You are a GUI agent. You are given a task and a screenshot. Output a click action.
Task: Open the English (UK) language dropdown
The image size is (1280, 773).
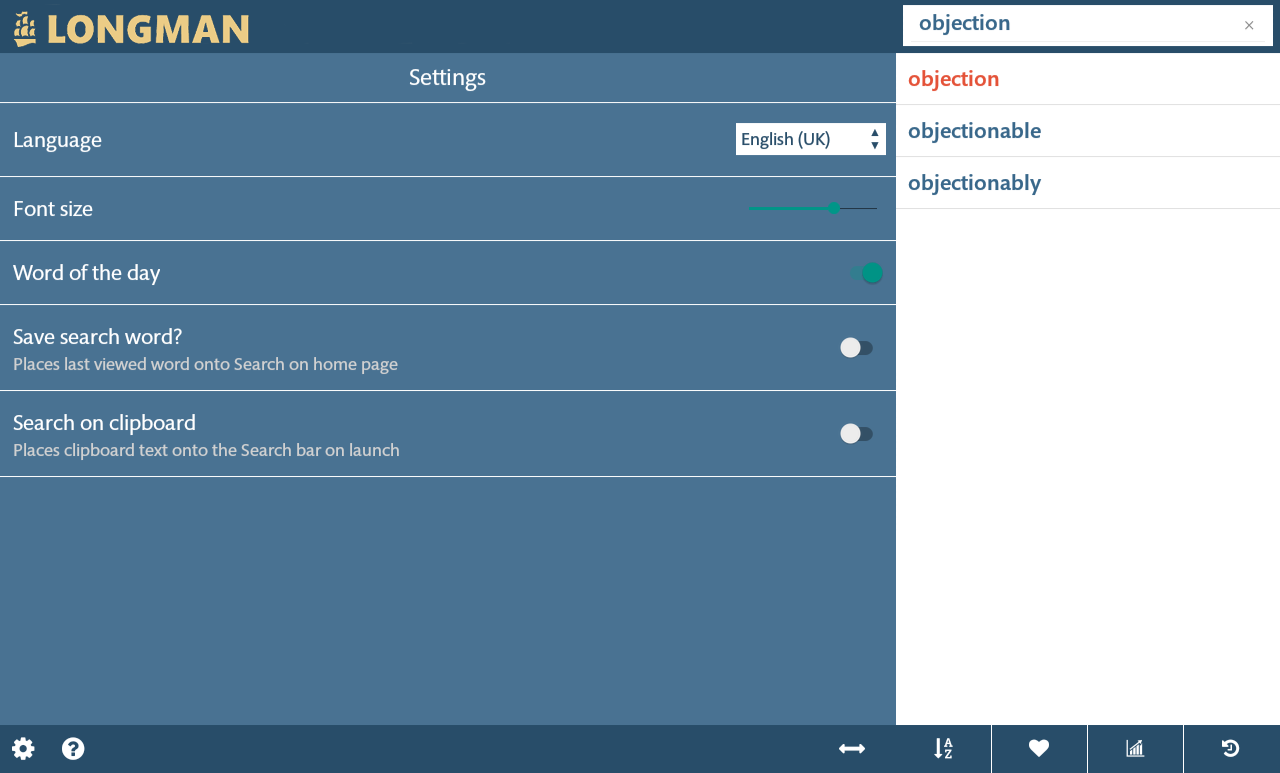811,139
